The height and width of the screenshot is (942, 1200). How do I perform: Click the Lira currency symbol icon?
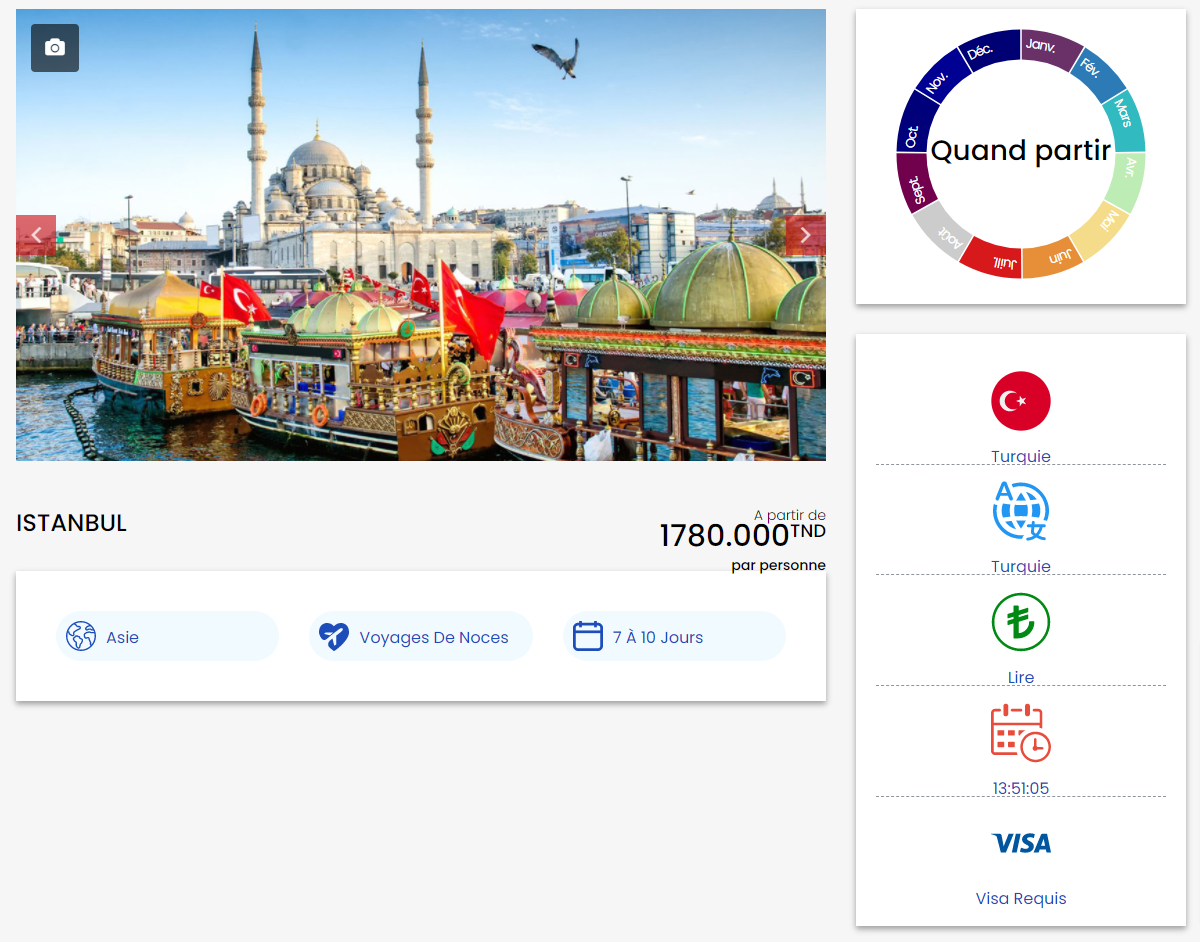click(1021, 622)
